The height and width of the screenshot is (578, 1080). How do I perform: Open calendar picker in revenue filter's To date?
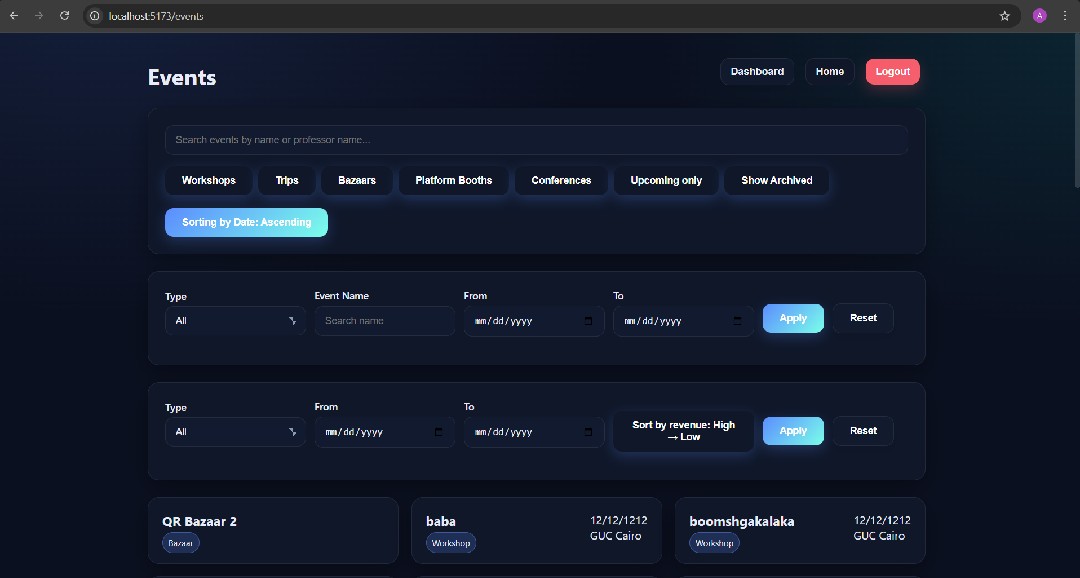pyautogui.click(x=588, y=432)
